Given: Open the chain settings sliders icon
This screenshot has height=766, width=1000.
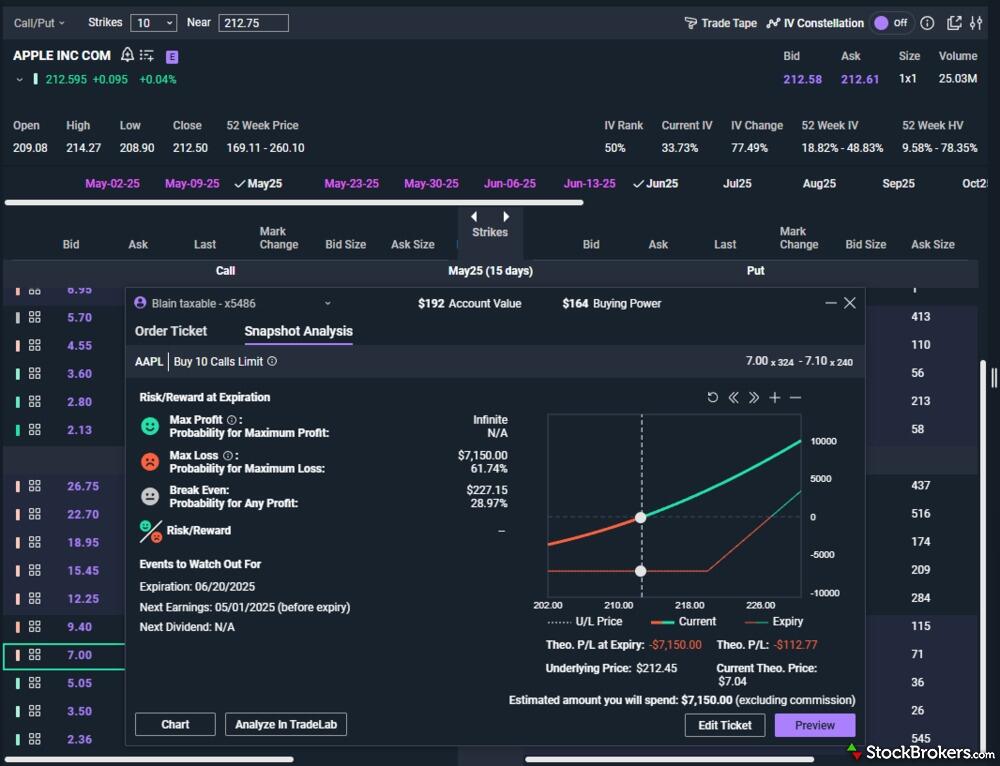Looking at the screenshot, I should (x=977, y=23).
